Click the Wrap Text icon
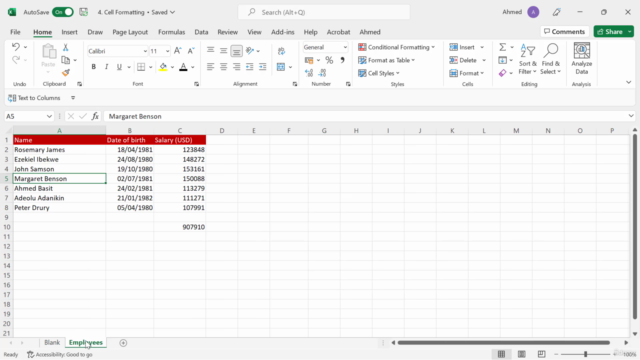Screen dimensions: 640x360 pyautogui.click(x=281, y=51)
